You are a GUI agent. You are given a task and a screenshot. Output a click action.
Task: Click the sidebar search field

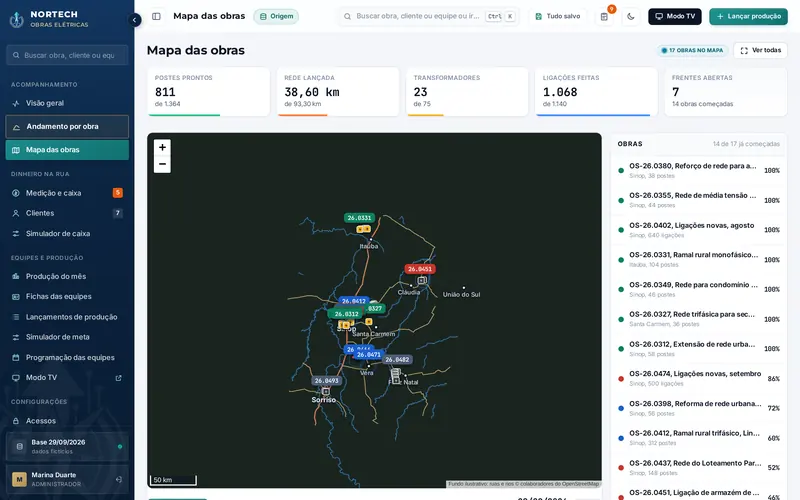[x=67, y=55]
